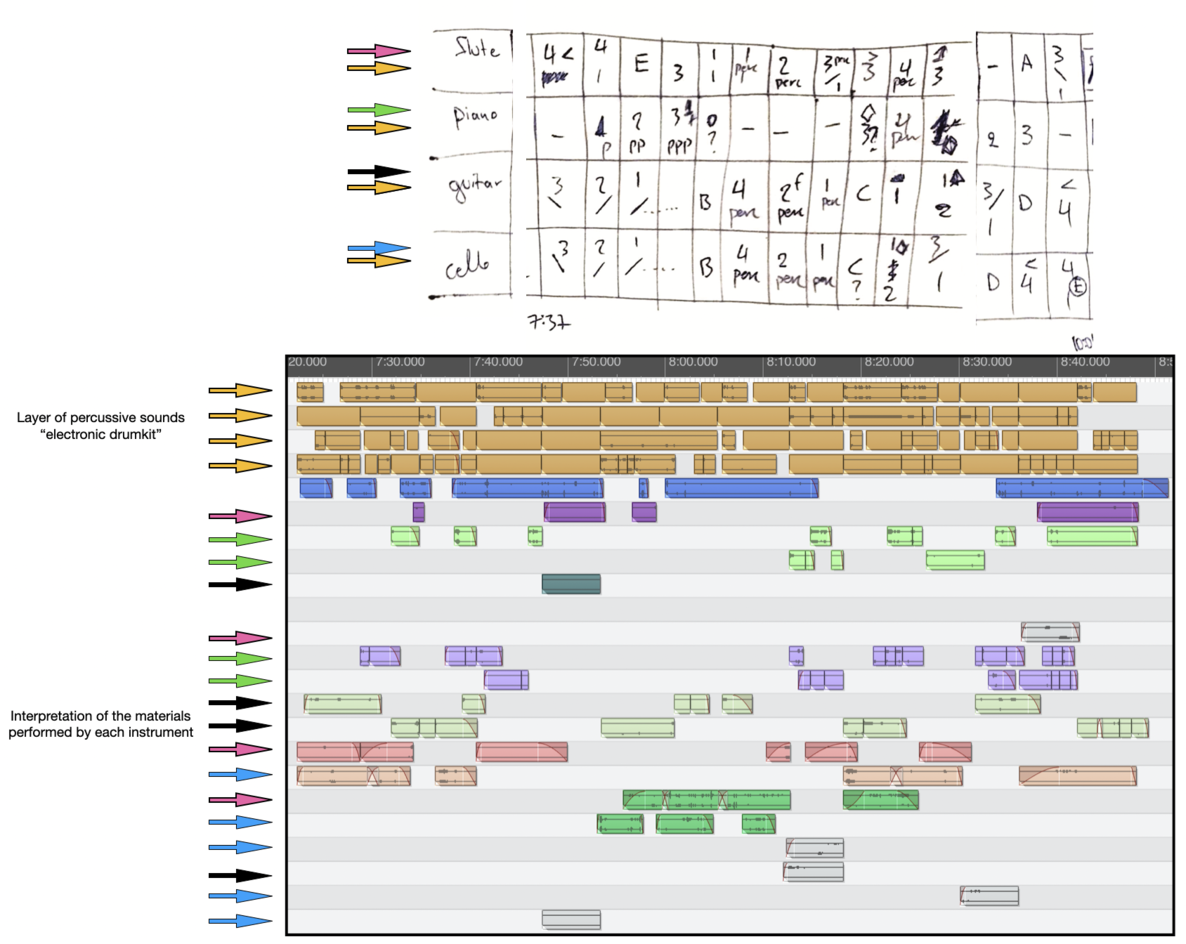
Task: Select the dark teal audio clip
Action: 571,584
